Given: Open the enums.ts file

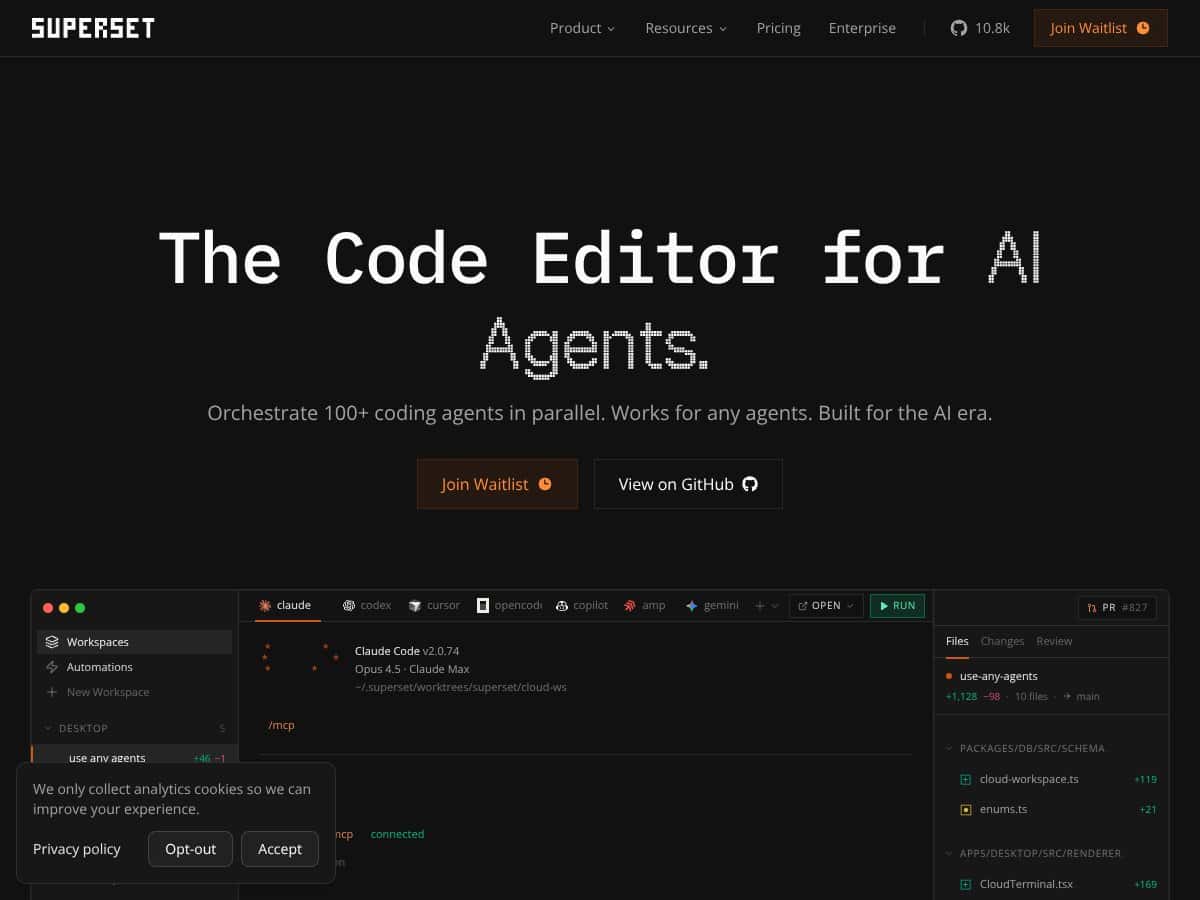Looking at the screenshot, I should (x=1003, y=809).
